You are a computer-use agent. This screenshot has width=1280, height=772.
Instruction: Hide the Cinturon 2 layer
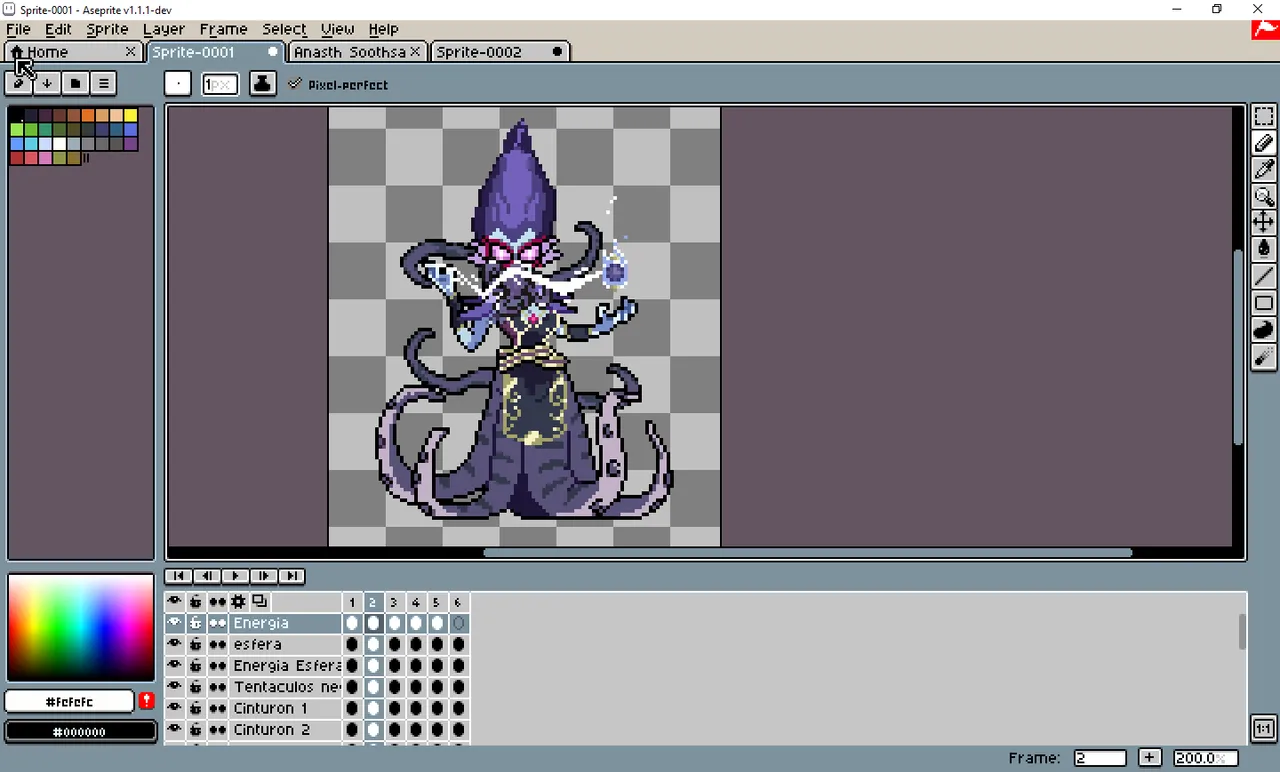175,729
